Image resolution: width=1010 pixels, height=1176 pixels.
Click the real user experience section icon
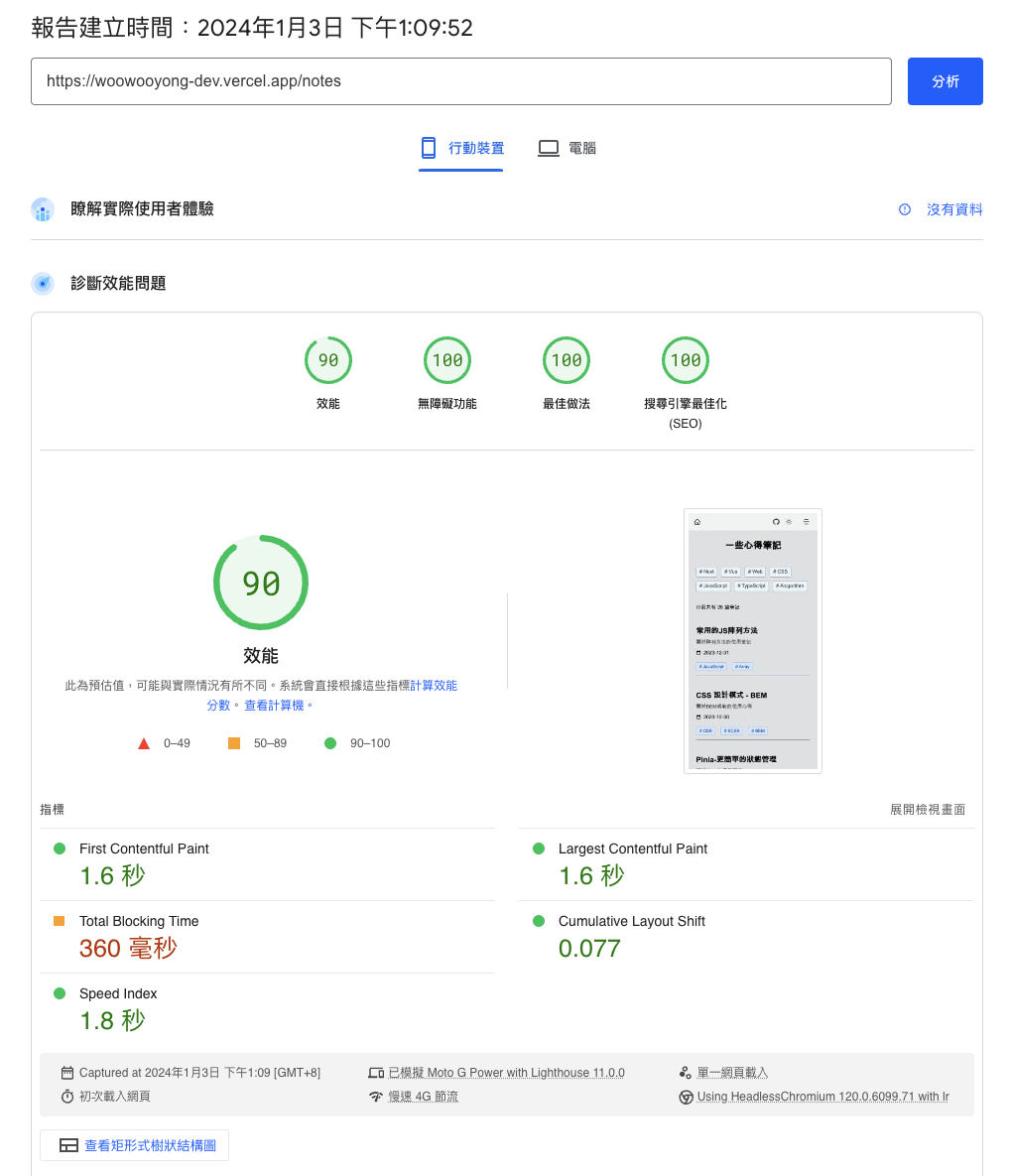tap(43, 209)
